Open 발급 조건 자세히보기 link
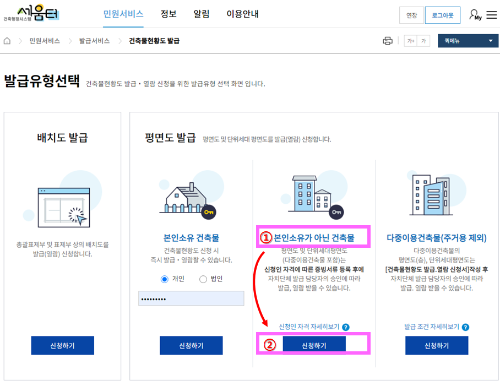This screenshot has width=500, height=381. [x=432, y=327]
